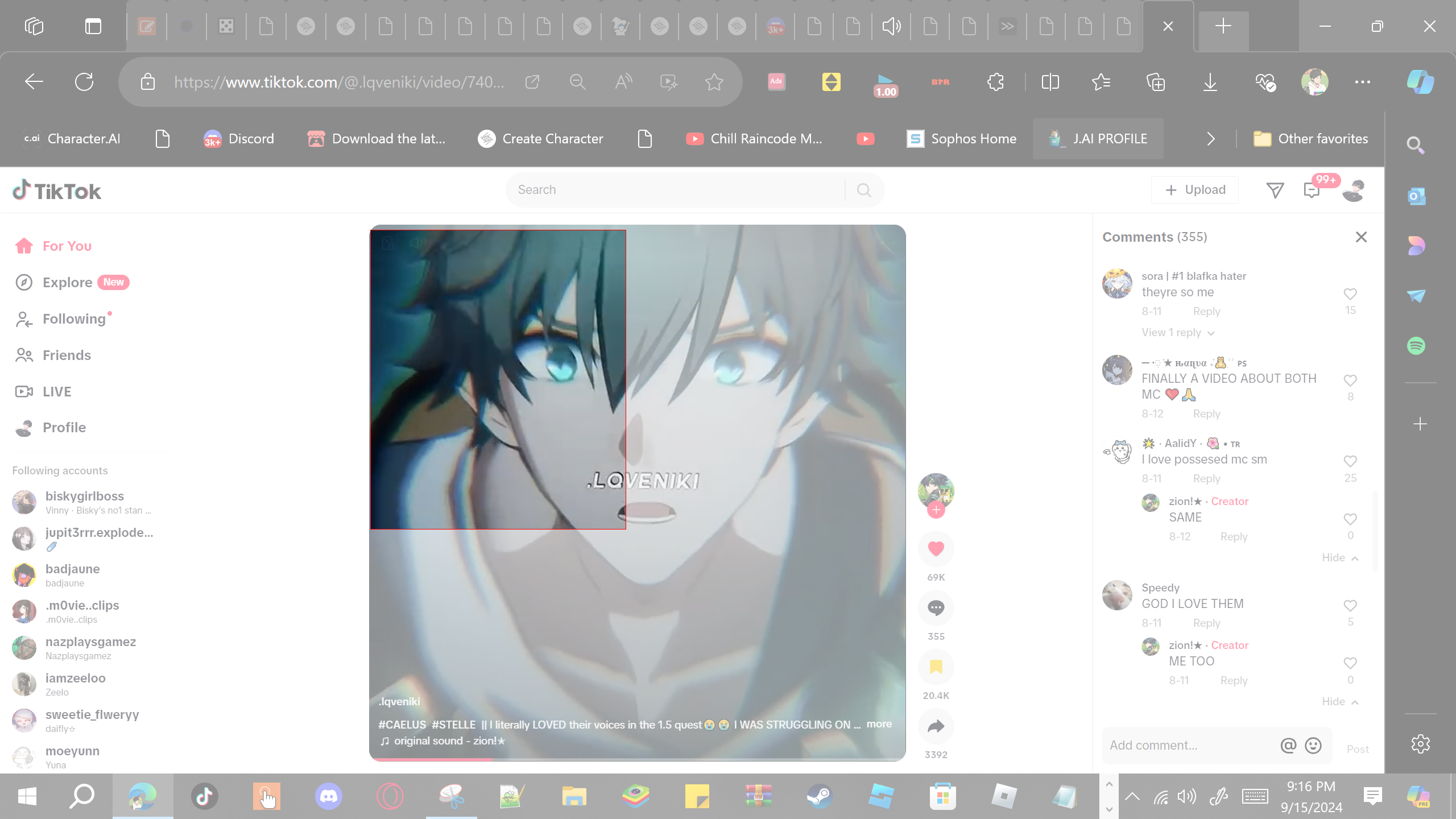
Task: Follow creator using plus badge on avatar
Action: point(936,510)
